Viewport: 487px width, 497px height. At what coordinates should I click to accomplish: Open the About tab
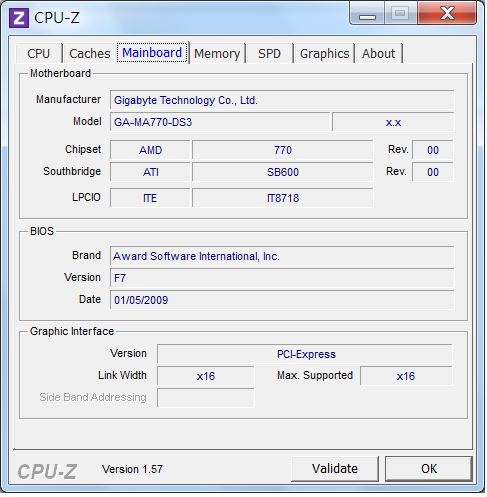pos(379,53)
